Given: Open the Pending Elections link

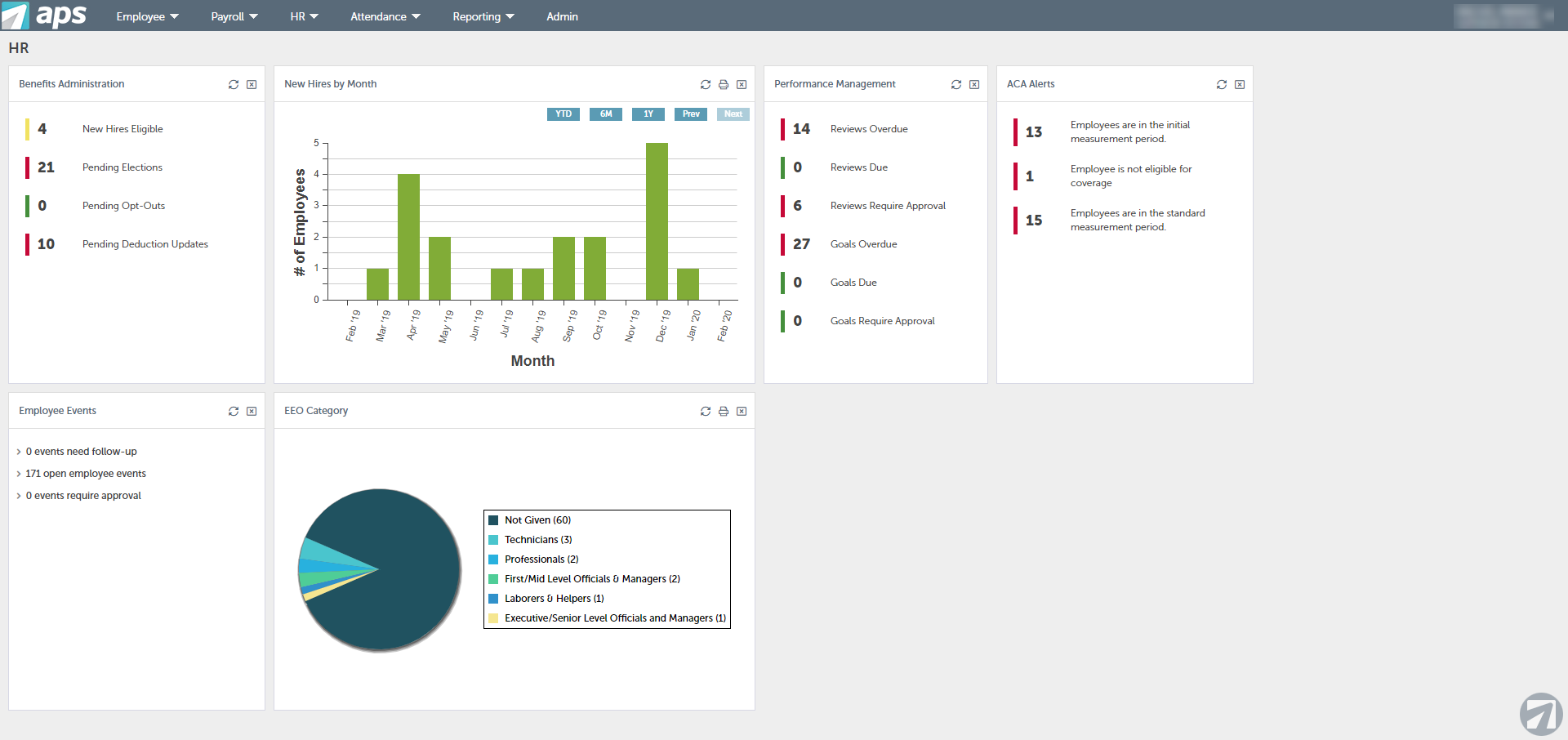Looking at the screenshot, I should pyautogui.click(x=122, y=167).
